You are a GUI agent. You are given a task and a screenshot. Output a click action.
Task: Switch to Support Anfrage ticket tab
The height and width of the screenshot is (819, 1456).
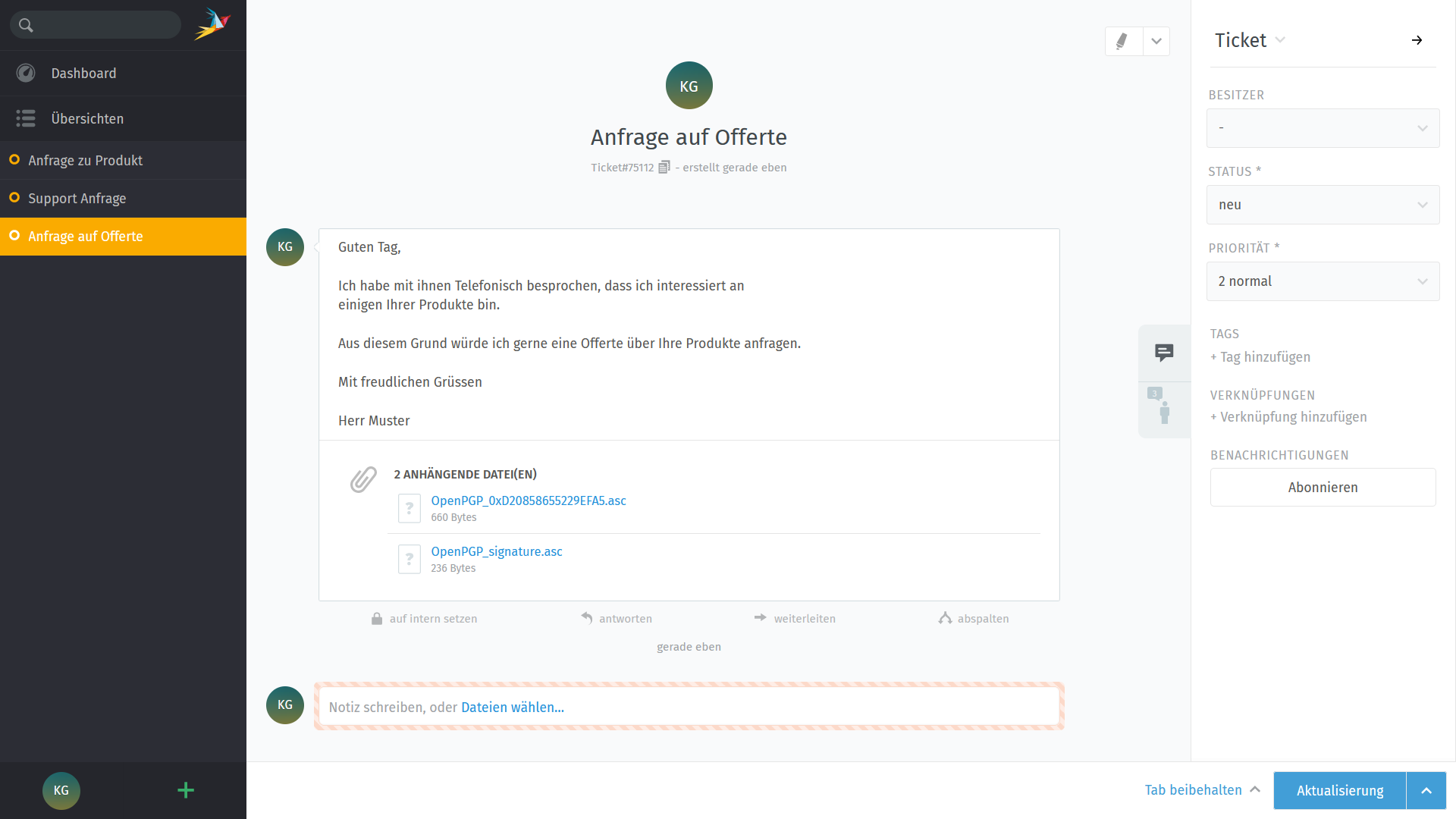coord(77,199)
